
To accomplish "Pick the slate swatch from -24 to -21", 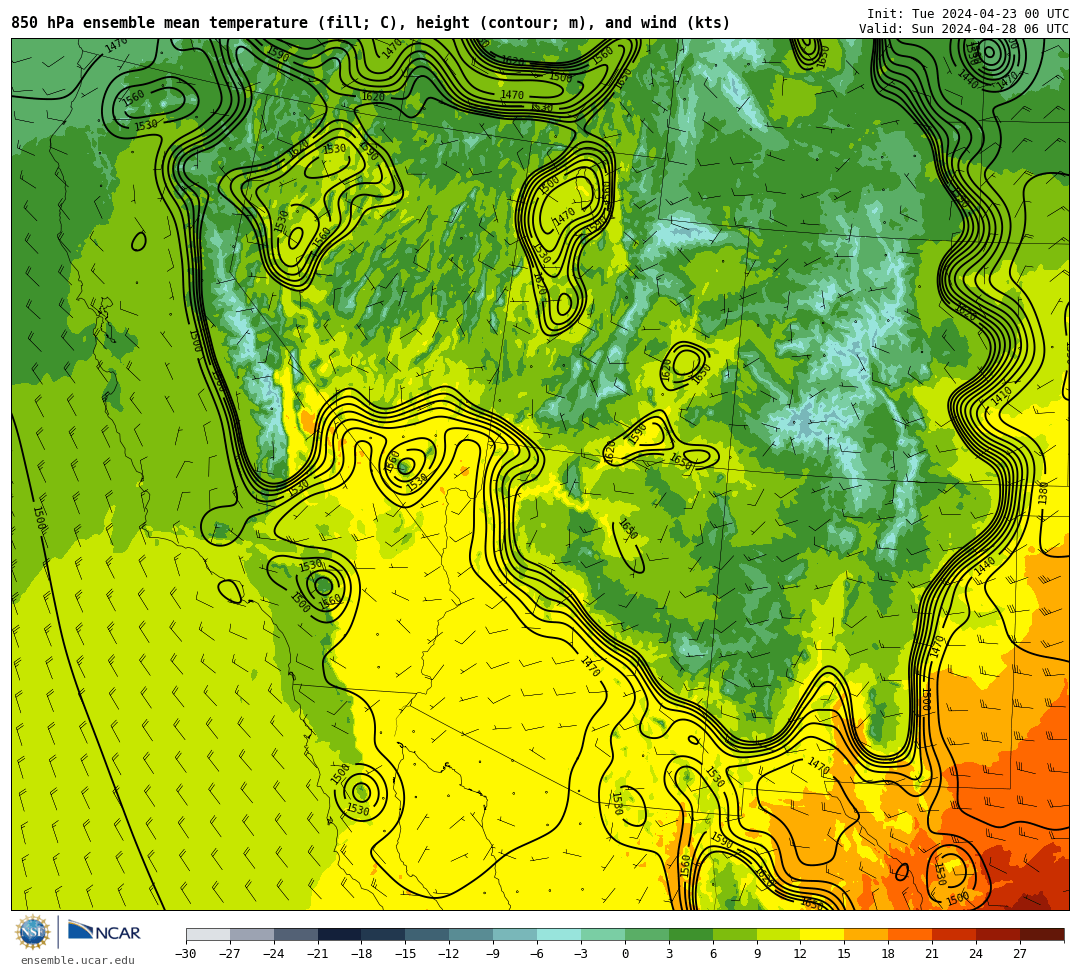I will pyautogui.click(x=296, y=934).
